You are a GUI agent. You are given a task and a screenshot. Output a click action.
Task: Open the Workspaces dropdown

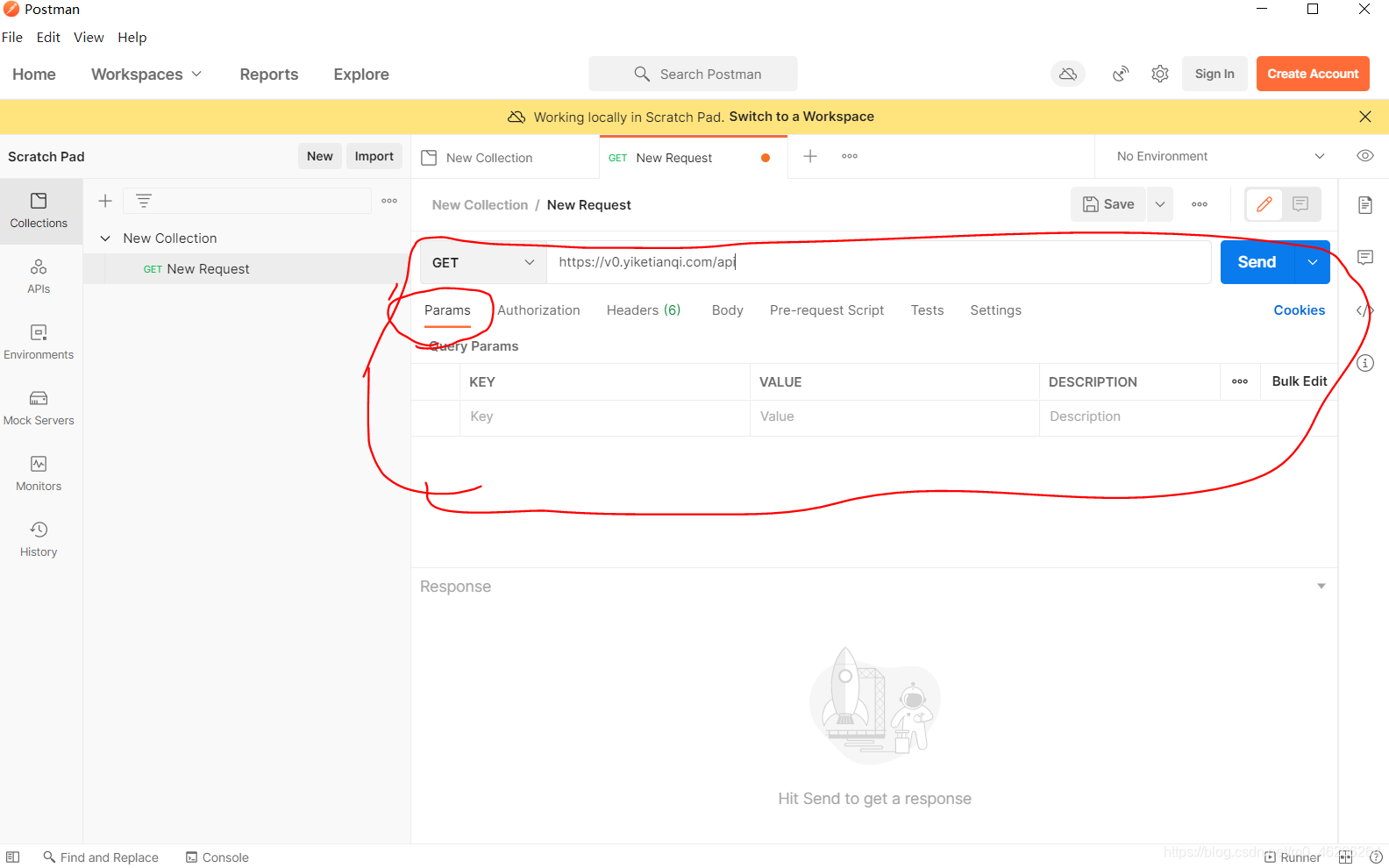(146, 75)
